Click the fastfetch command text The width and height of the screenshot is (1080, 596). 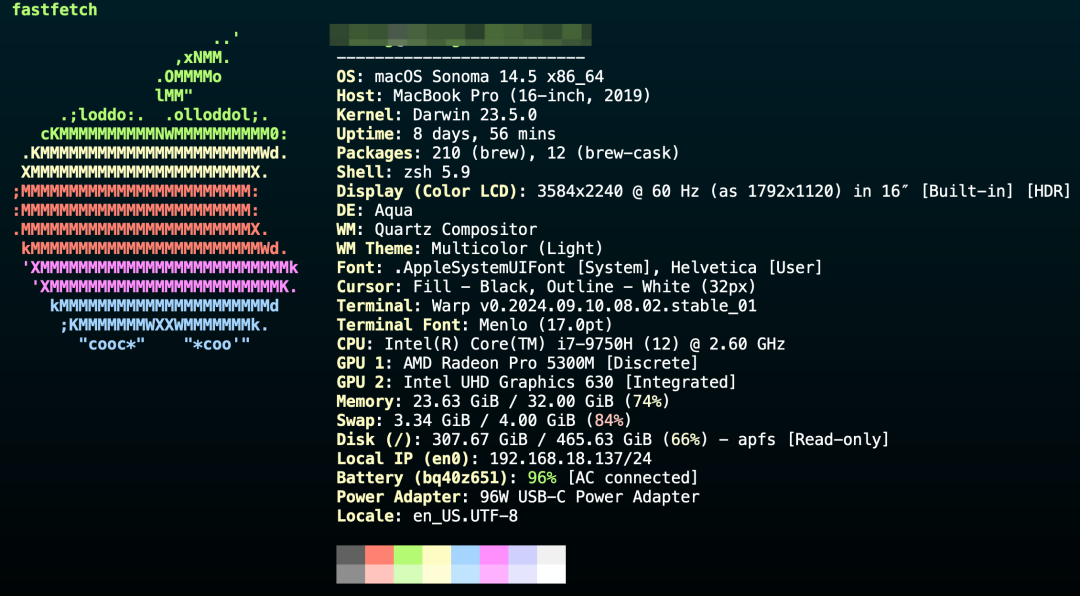tap(55, 10)
